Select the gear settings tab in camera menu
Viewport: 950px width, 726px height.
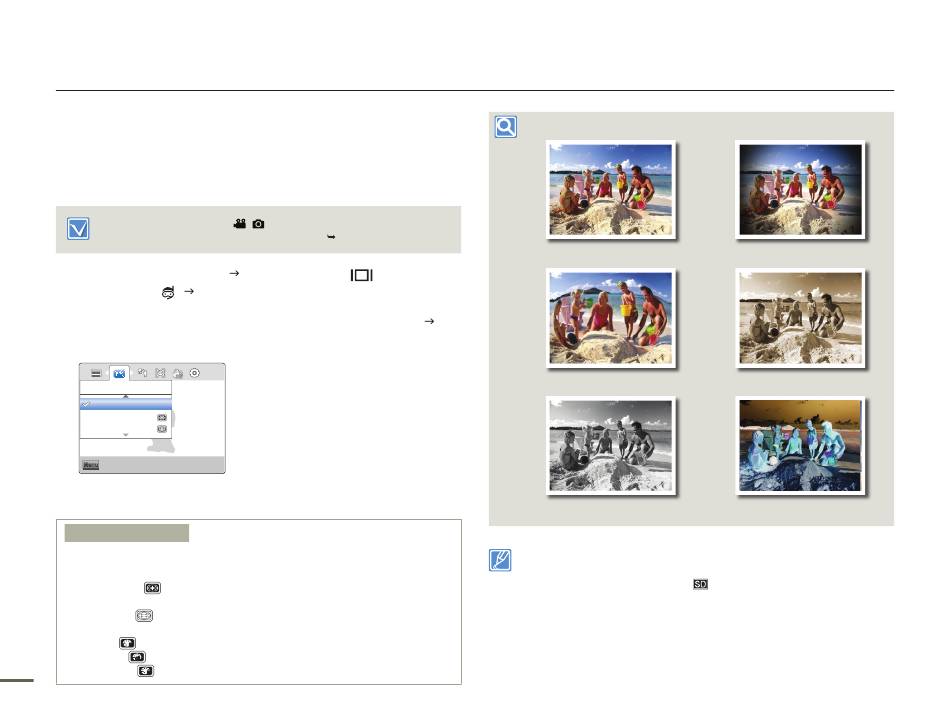(194, 373)
